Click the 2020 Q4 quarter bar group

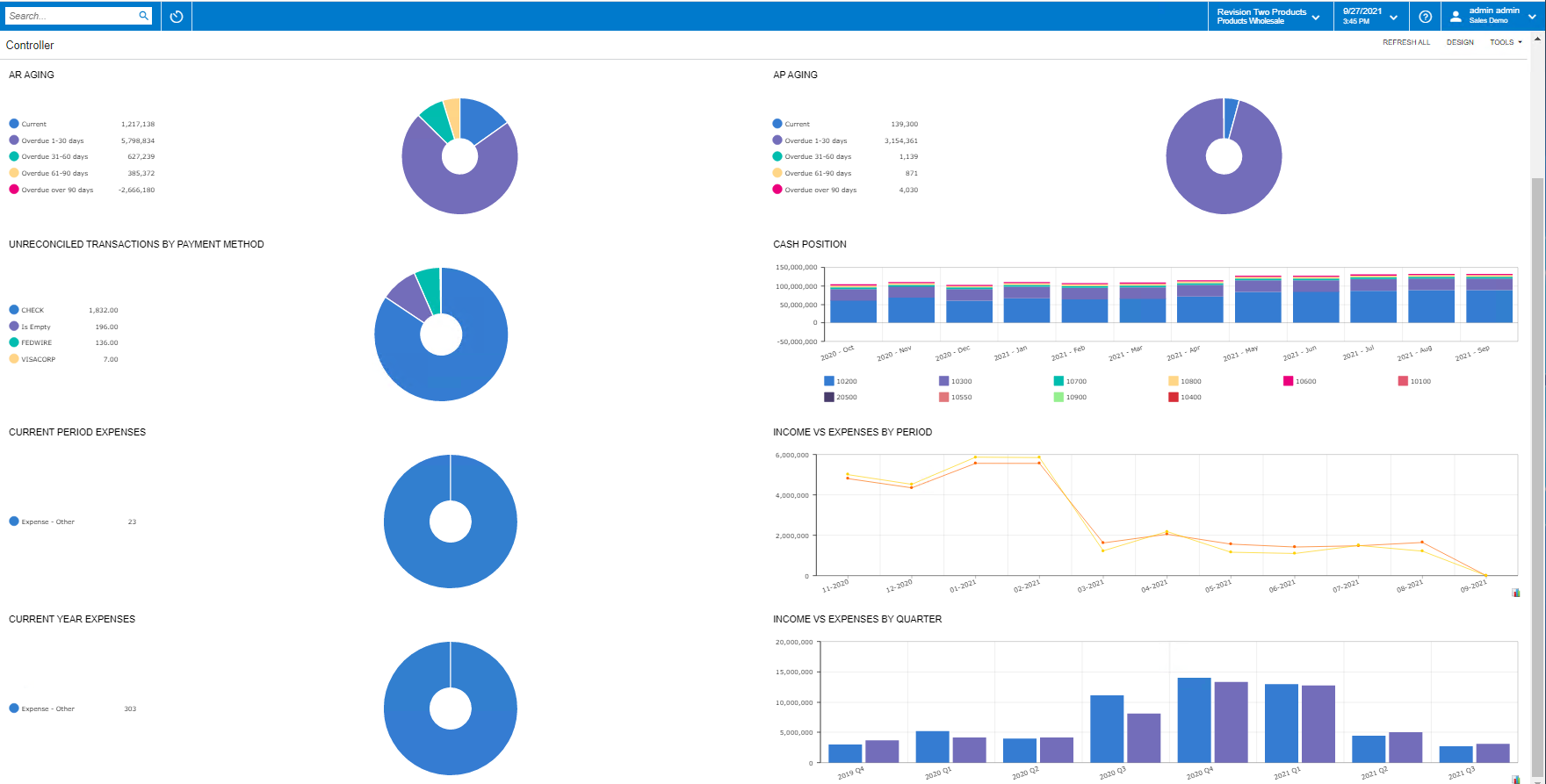tap(1212, 720)
